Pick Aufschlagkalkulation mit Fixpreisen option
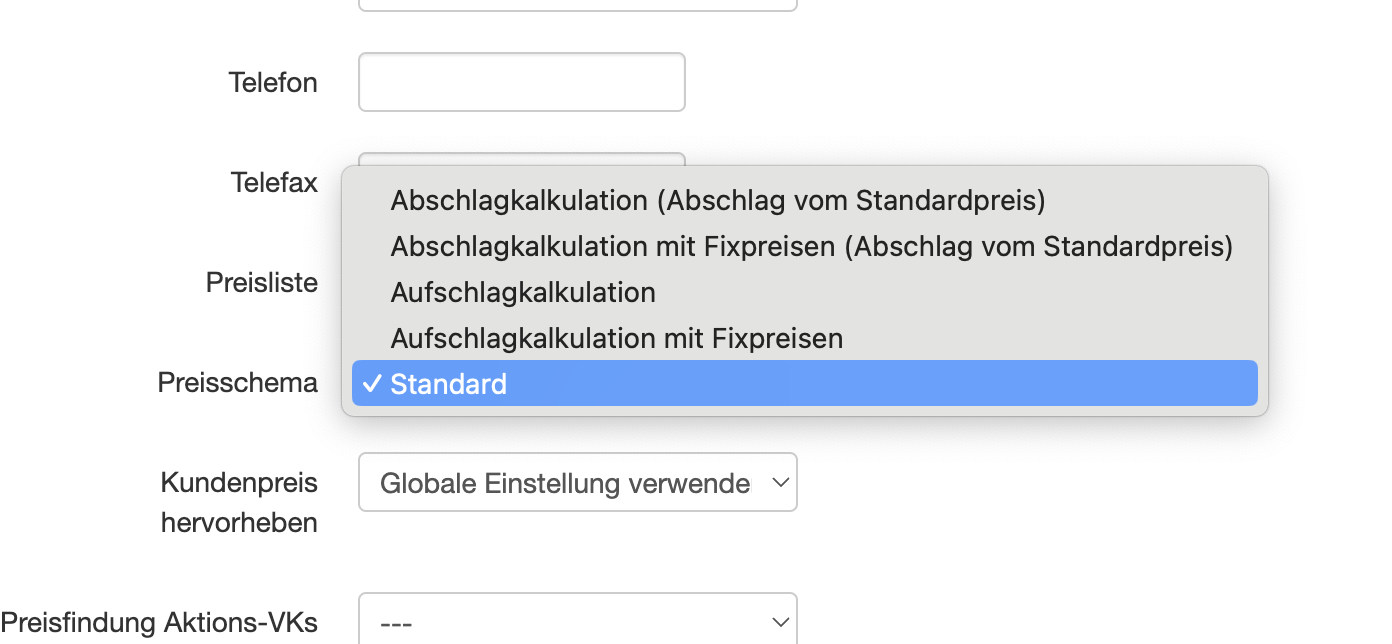 pyautogui.click(x=616, y=338)
